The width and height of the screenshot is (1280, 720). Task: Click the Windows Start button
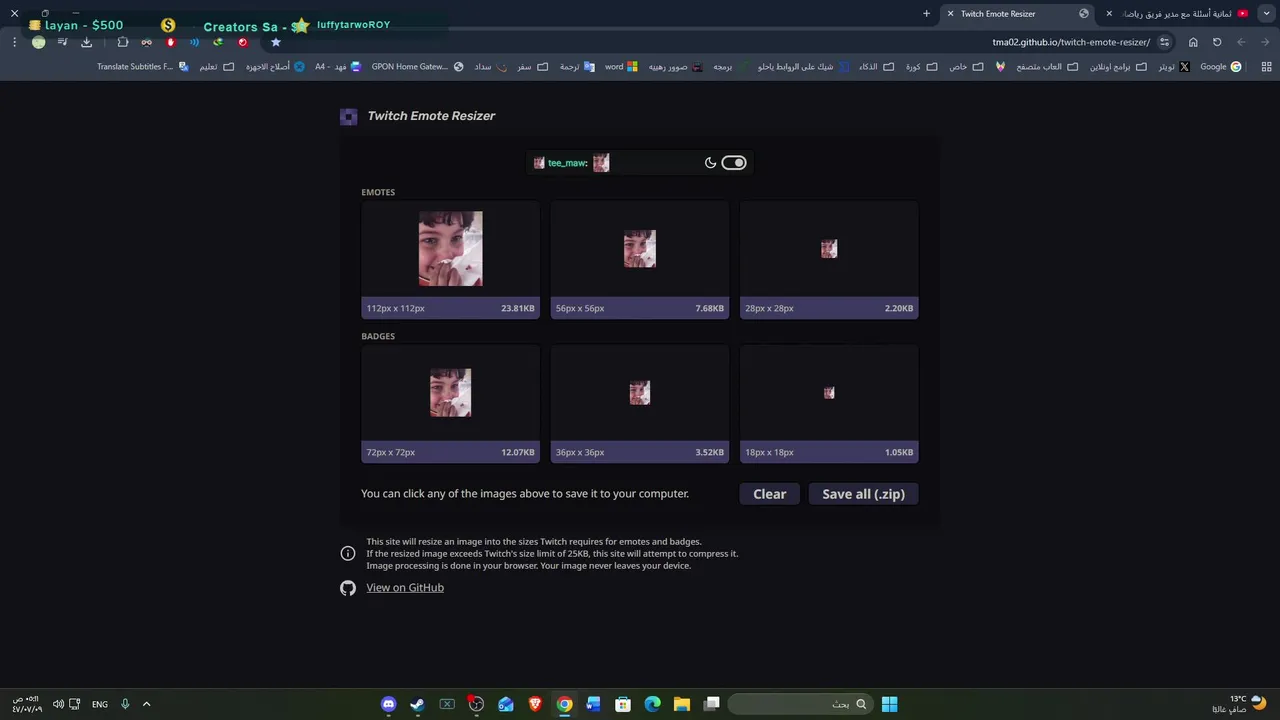tap(889, 704)
